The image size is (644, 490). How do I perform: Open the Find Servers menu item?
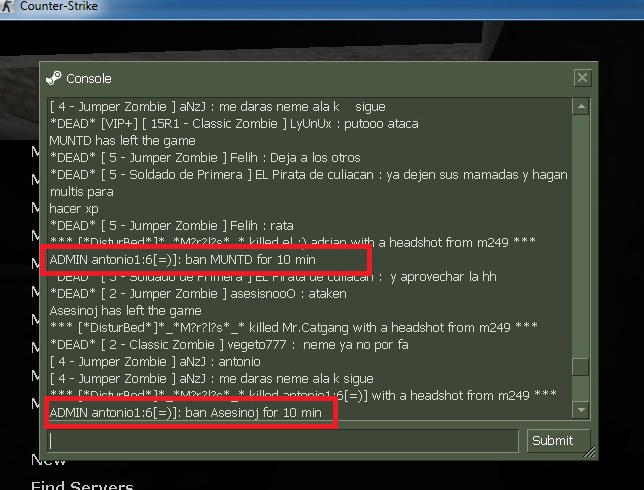coord(82,485)
